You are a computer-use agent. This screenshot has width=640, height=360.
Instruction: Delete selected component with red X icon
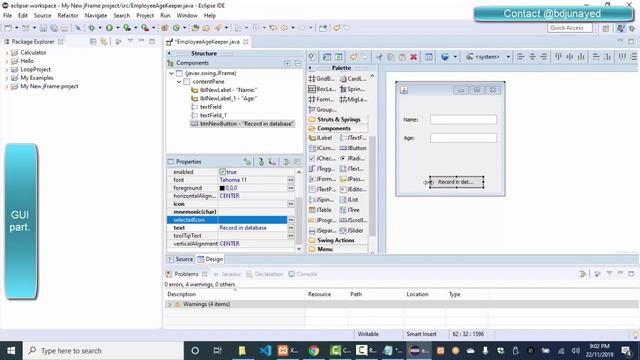tap(413, 57)
